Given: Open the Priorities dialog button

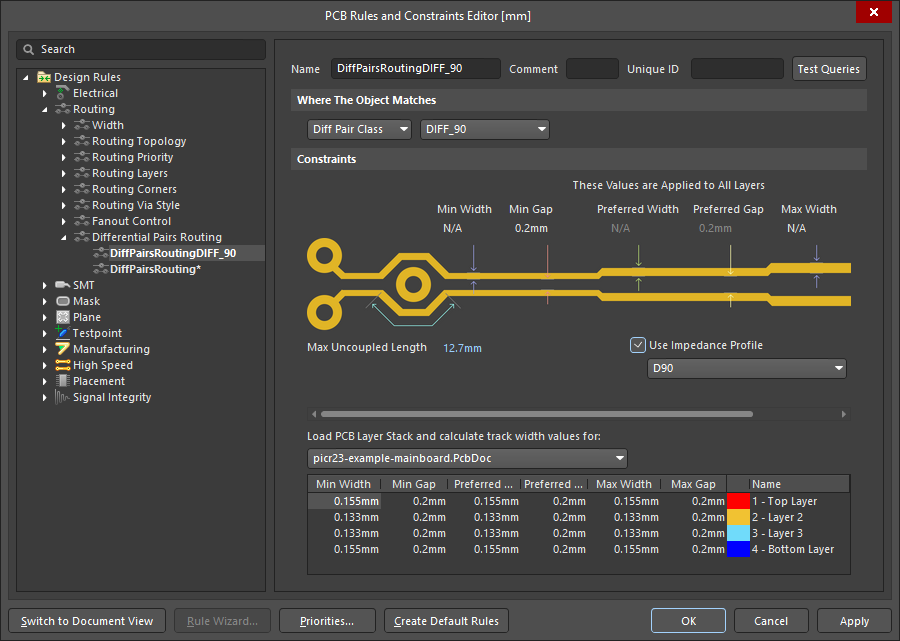Looking at the screenshot, I should click(x=327, y=621).
